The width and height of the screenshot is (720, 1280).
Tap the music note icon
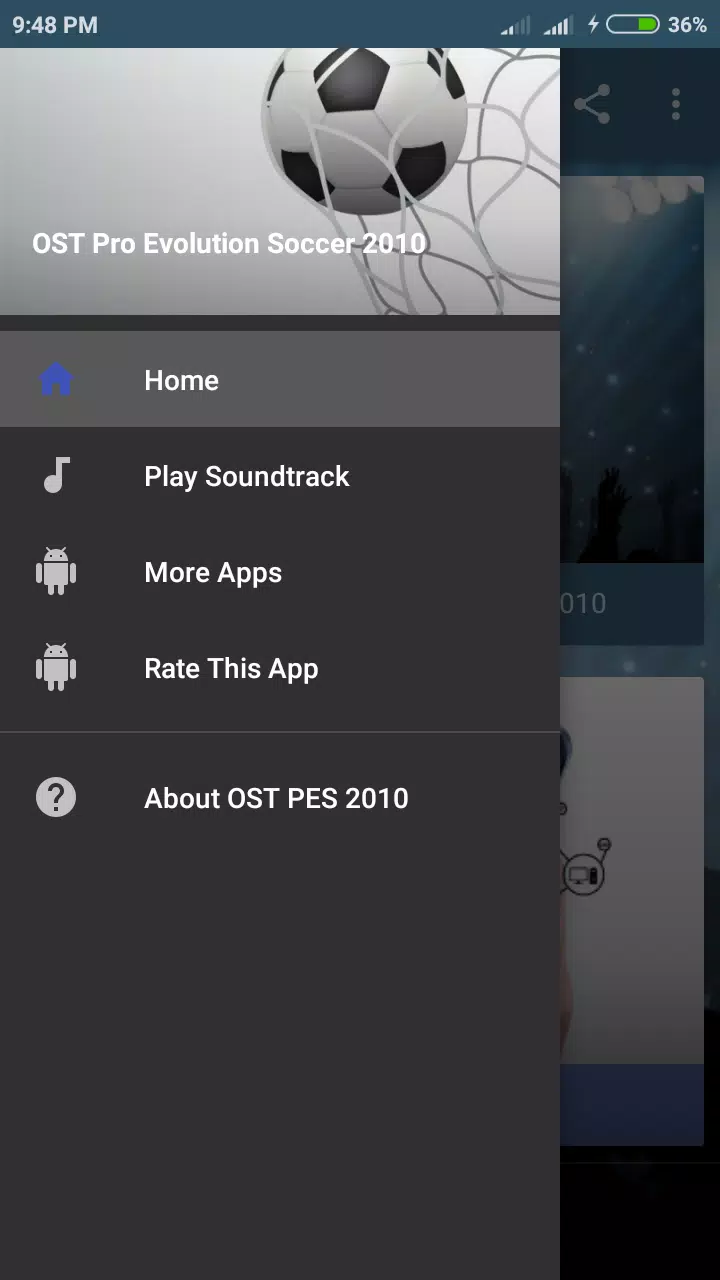click(56, 476)
